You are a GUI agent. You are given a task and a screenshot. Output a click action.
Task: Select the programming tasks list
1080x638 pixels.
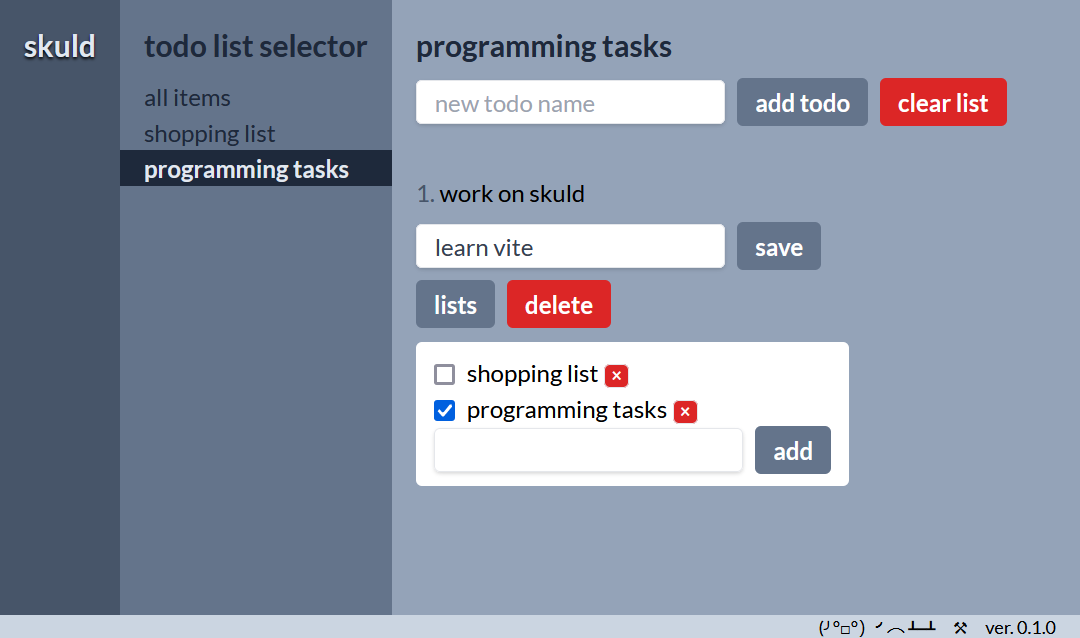tap(246, 168)
